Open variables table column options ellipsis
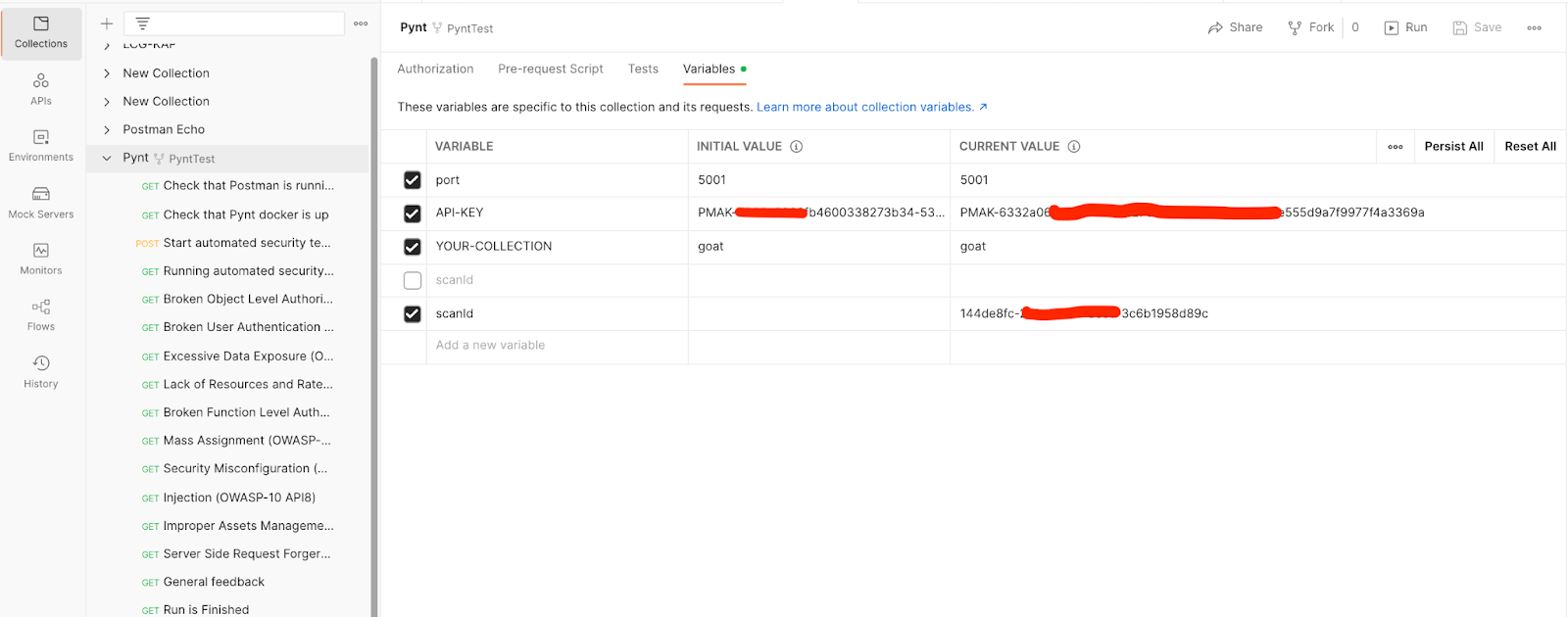The width and height of the screenshot is (1568, 617). tap(1396, 147)
